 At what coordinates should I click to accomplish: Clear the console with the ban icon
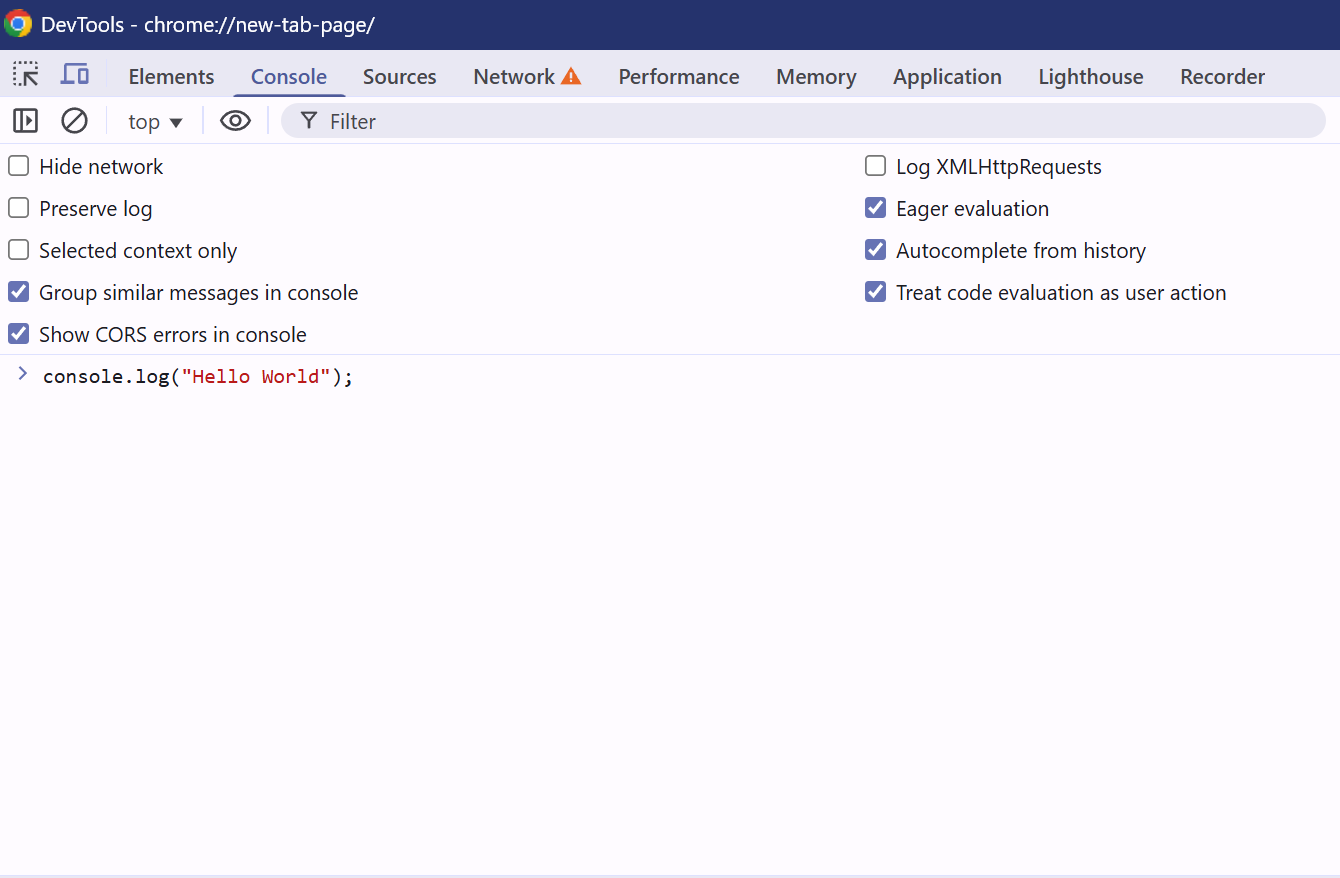75,121
